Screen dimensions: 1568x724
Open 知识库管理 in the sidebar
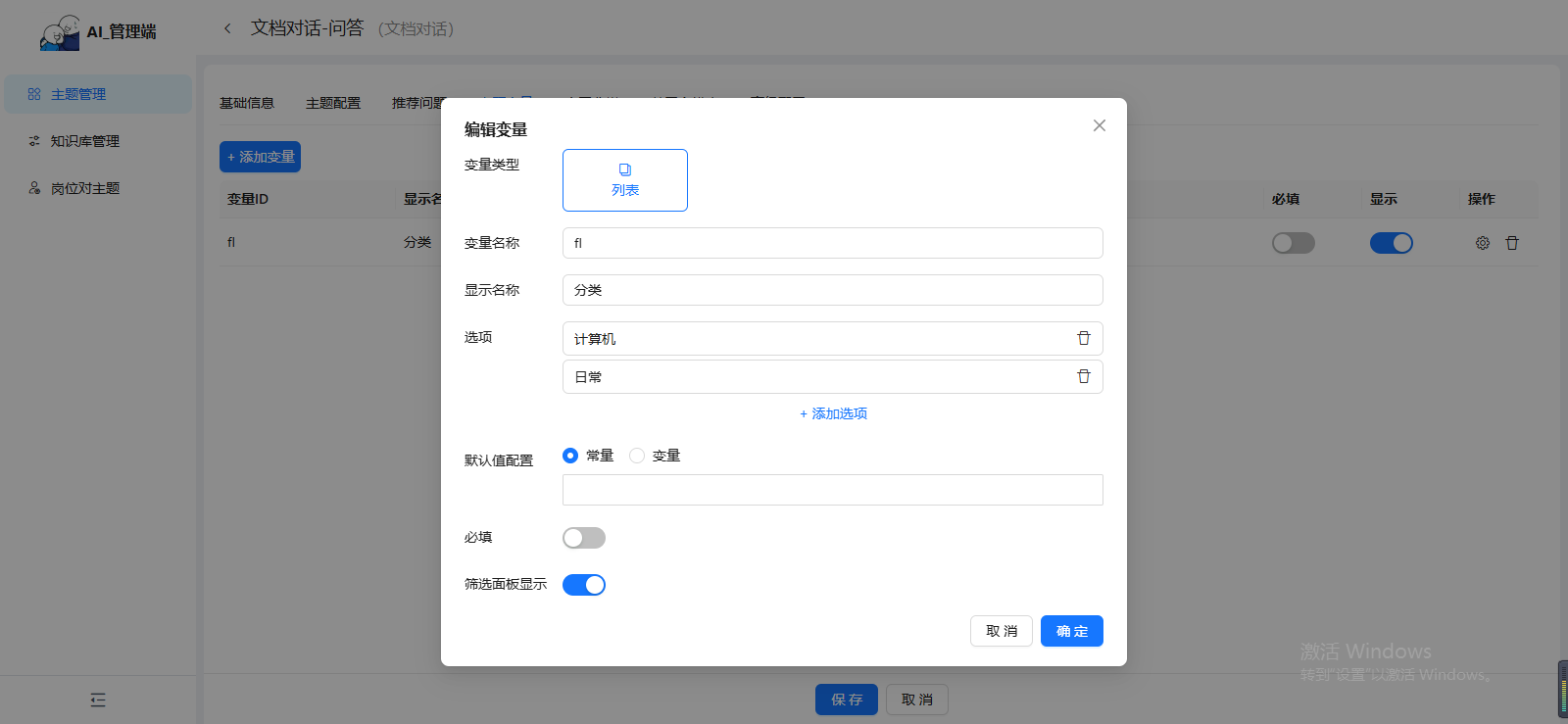point(85,141)
